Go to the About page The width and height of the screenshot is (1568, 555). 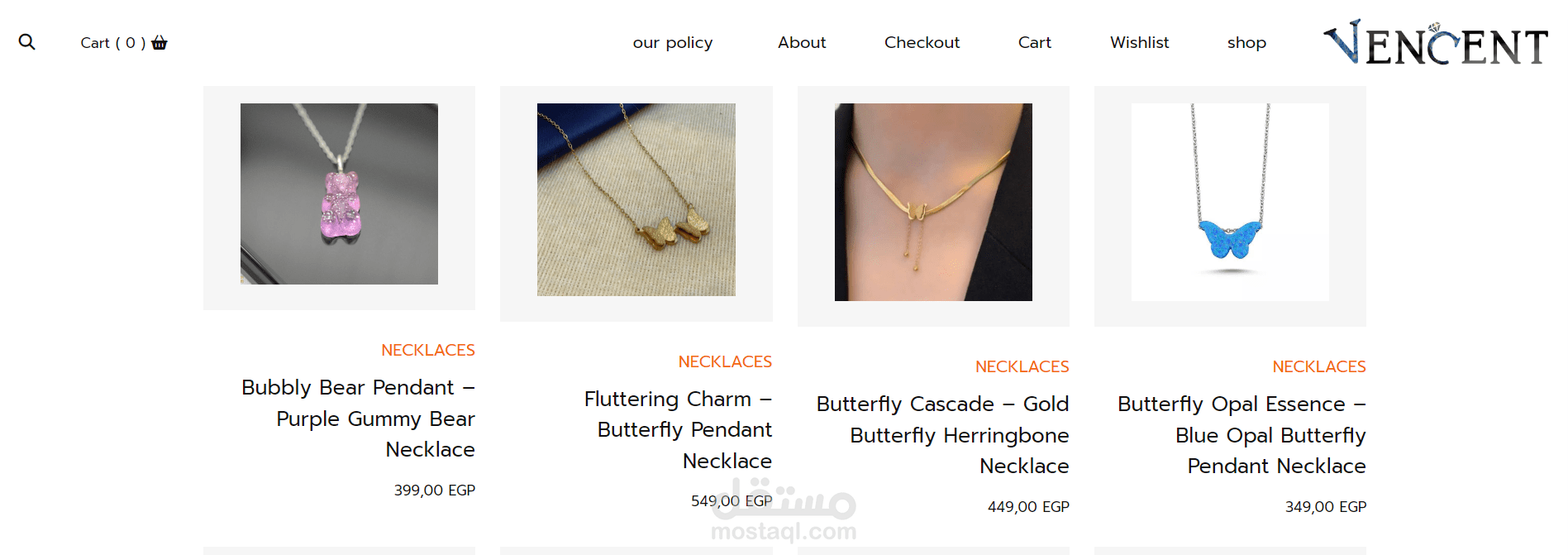pos(801,43)
